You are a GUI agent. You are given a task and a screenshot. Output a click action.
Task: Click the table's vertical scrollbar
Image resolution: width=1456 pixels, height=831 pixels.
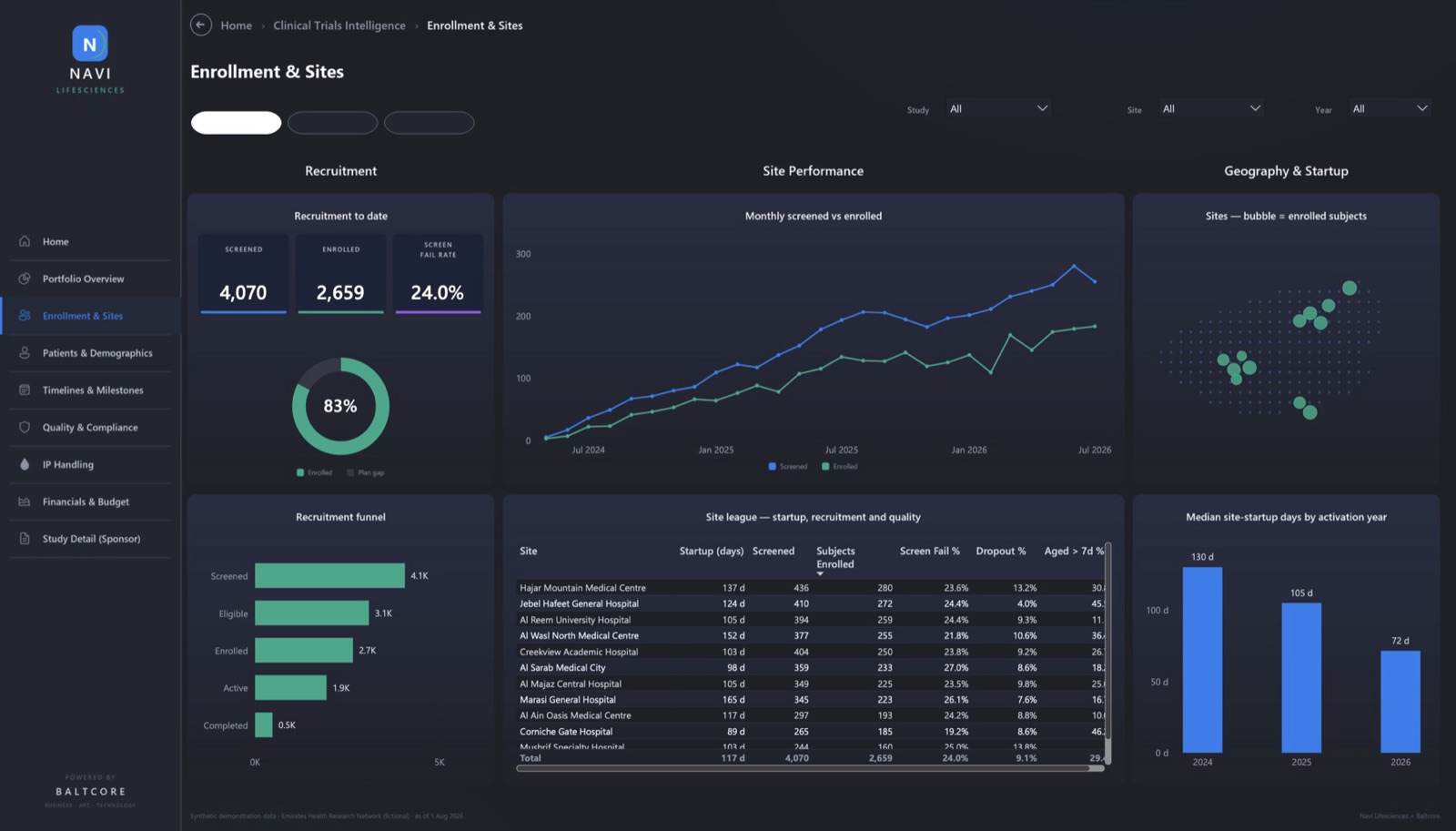point(1107,654)
